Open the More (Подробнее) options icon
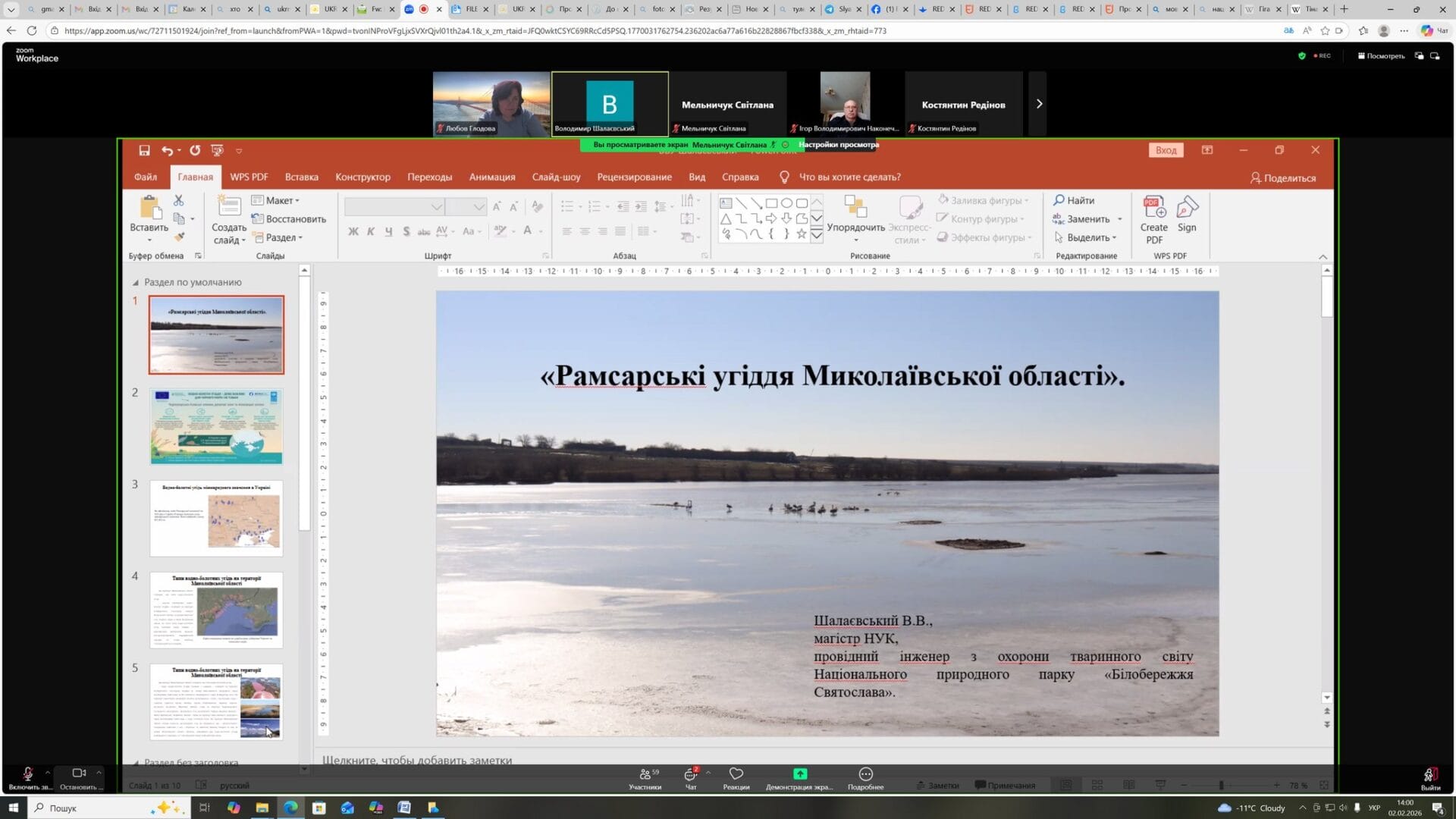 pos(865,774)
